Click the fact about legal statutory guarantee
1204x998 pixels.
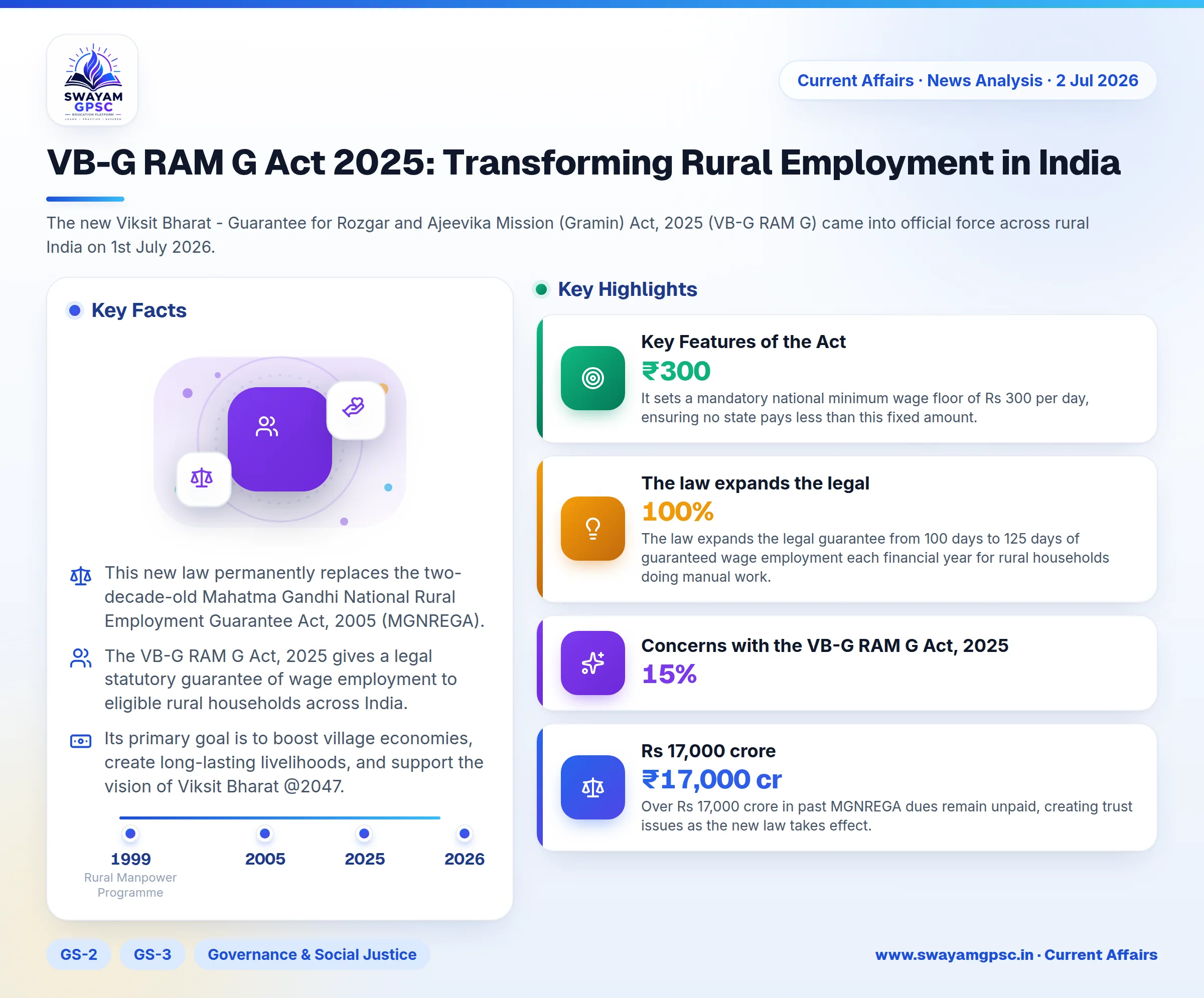coord(281,679)
